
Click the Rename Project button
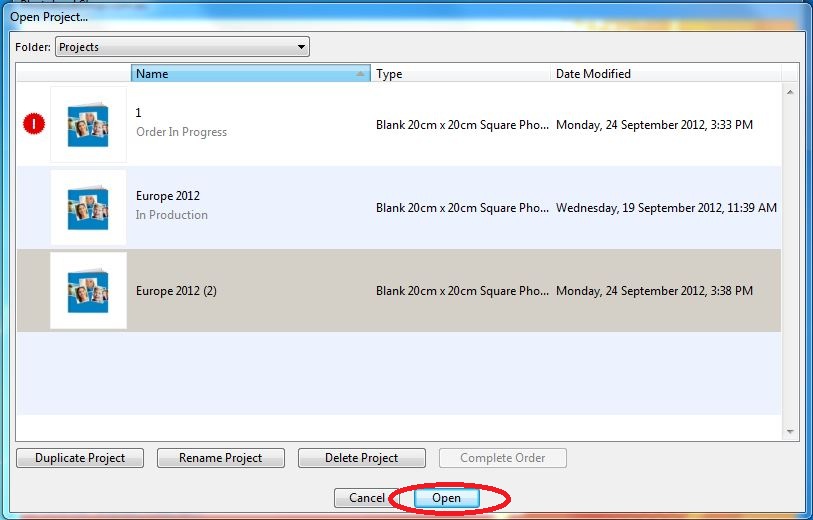point(221,458)
